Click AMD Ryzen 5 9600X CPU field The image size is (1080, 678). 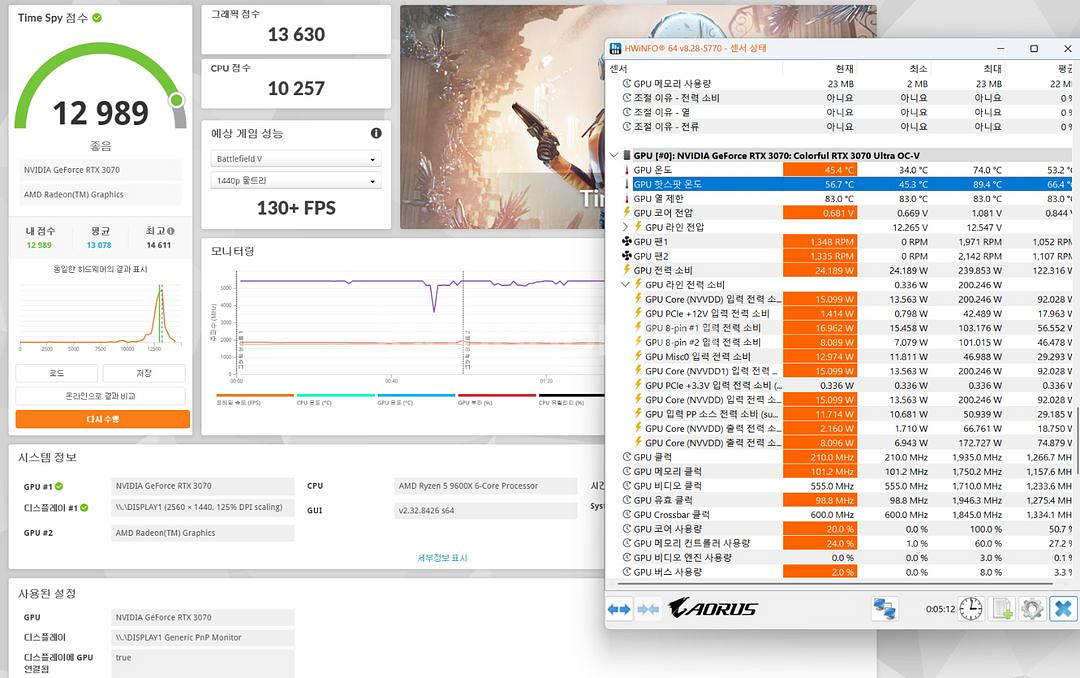[x=486, y=486]
